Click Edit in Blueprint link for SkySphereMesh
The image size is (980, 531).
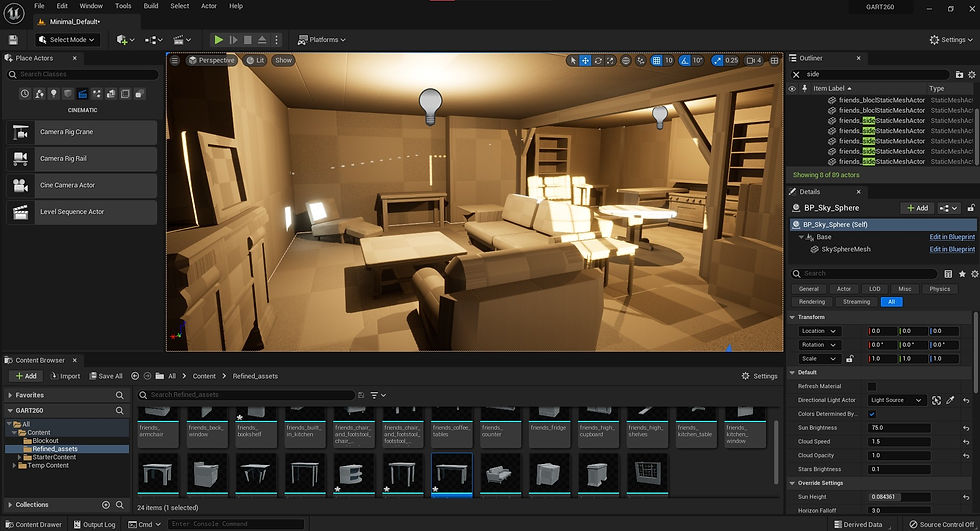952,249
